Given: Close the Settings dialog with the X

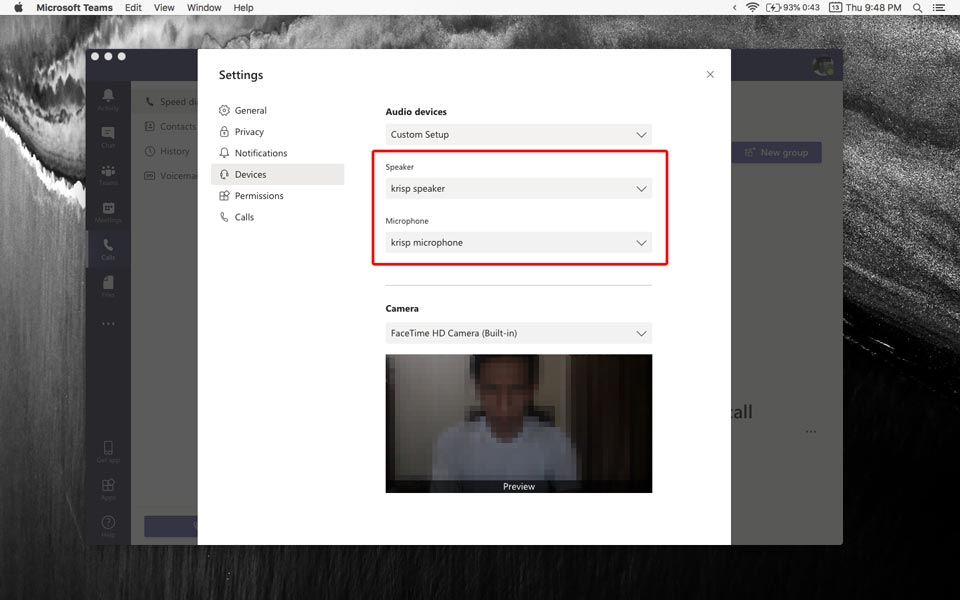Looking at the screenshot, I should tap(710, 74).
